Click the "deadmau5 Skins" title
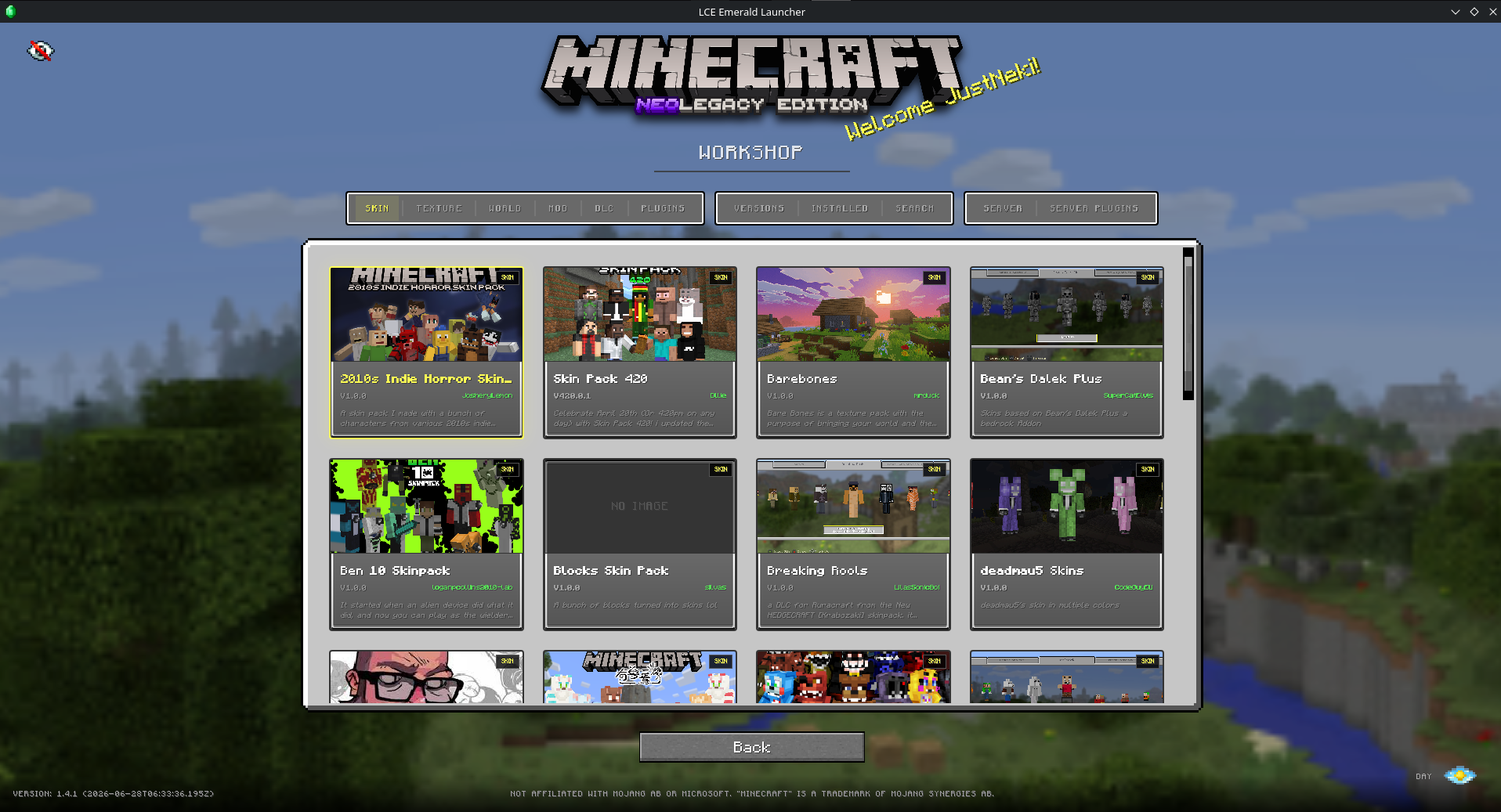 (x=1032, y=571)
